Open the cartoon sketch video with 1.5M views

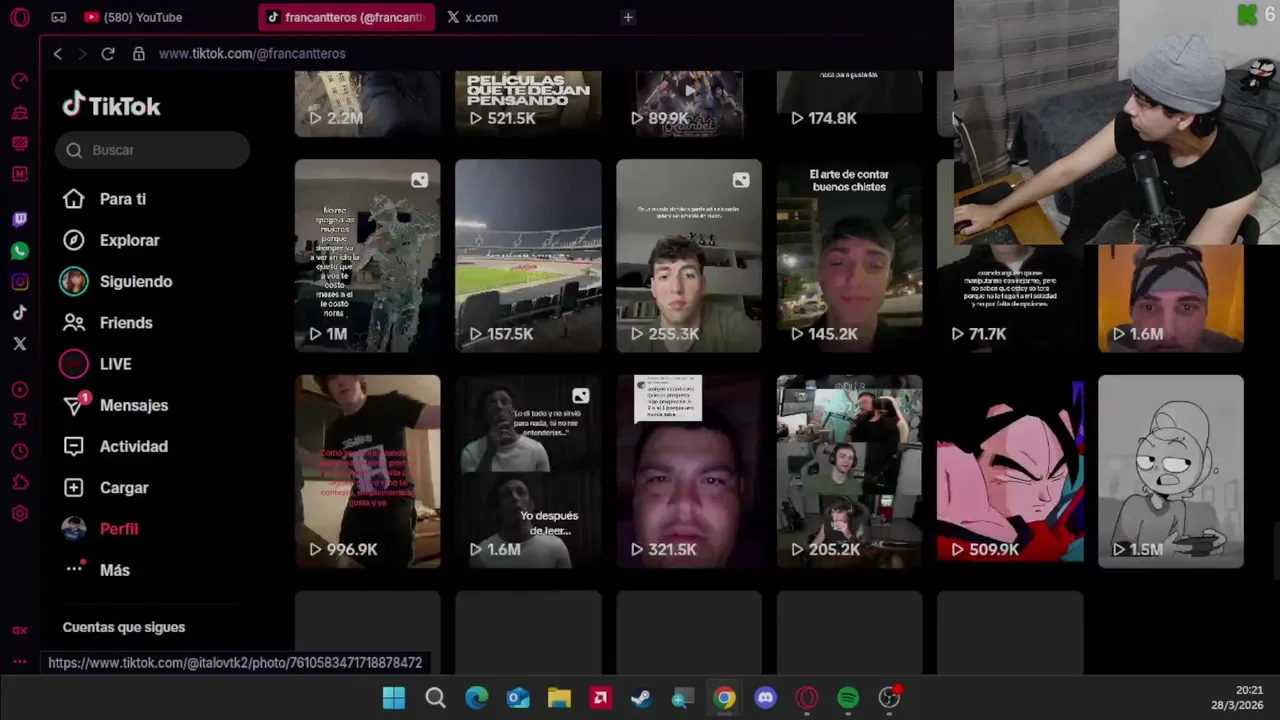[1171, 471]
